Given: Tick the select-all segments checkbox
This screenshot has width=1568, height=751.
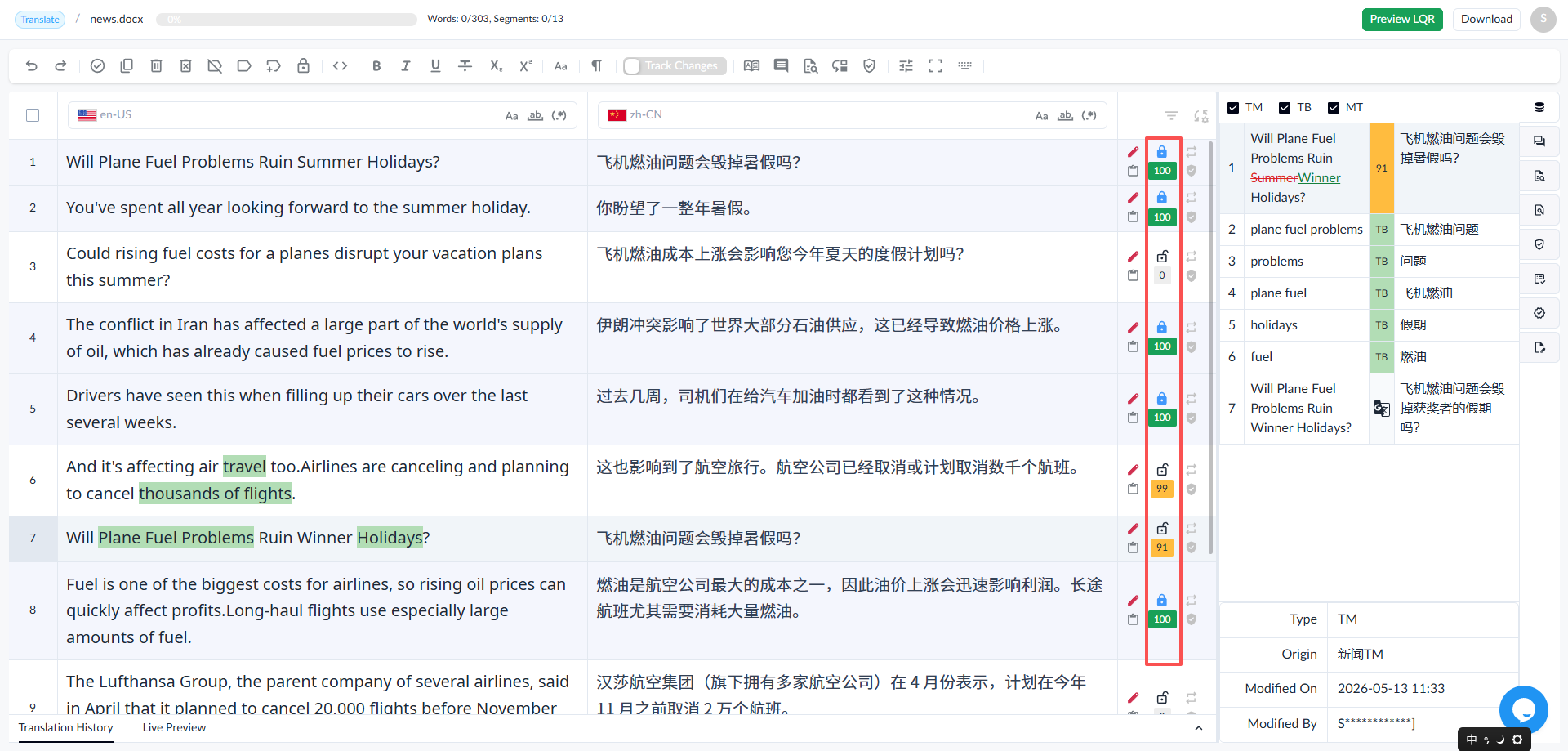Looking at the screenshot, I should tap(33, 115).
